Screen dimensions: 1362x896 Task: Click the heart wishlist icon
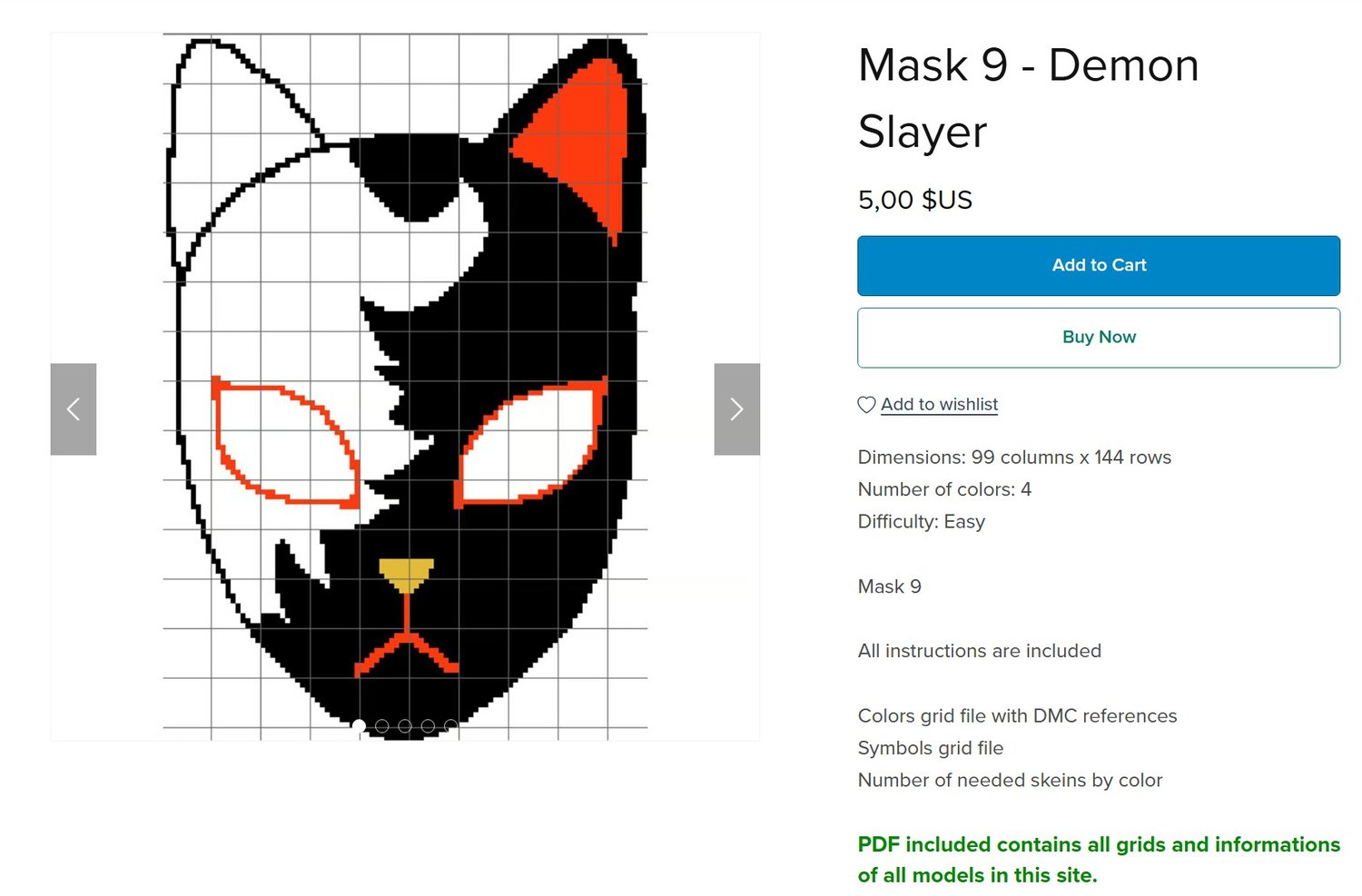[866, 405]
